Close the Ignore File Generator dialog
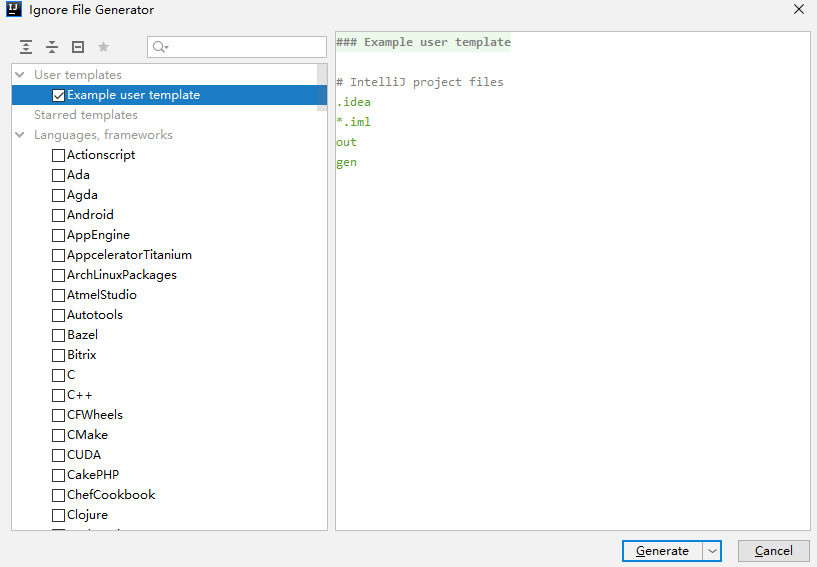Image resolution: width=817 pixels, height=567 pixels. coord(799,9)
